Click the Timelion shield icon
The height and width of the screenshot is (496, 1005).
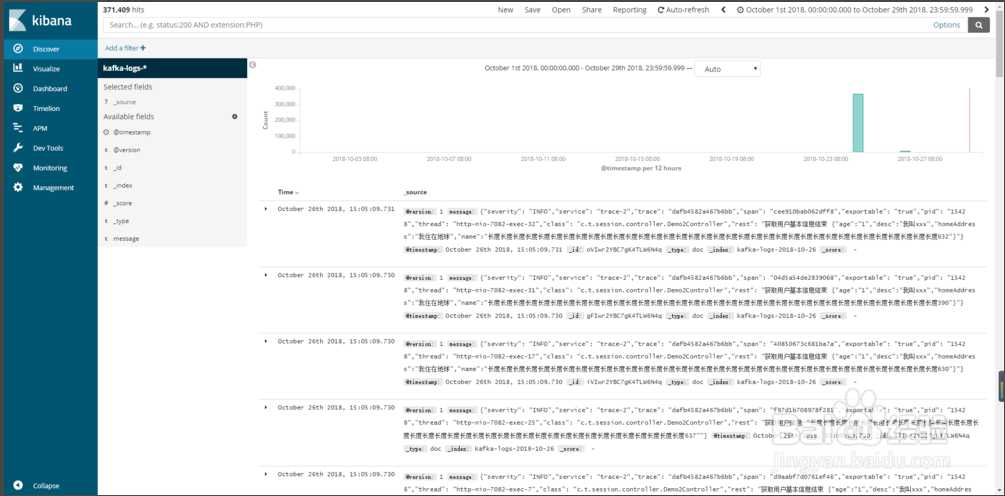(x=18, y=108)
